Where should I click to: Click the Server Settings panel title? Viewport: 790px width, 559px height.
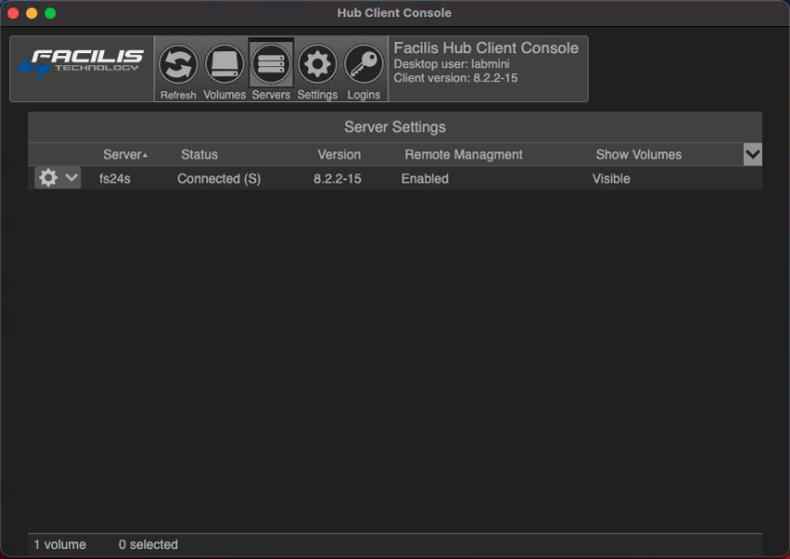pyautogui.click(x=395, y=127)
